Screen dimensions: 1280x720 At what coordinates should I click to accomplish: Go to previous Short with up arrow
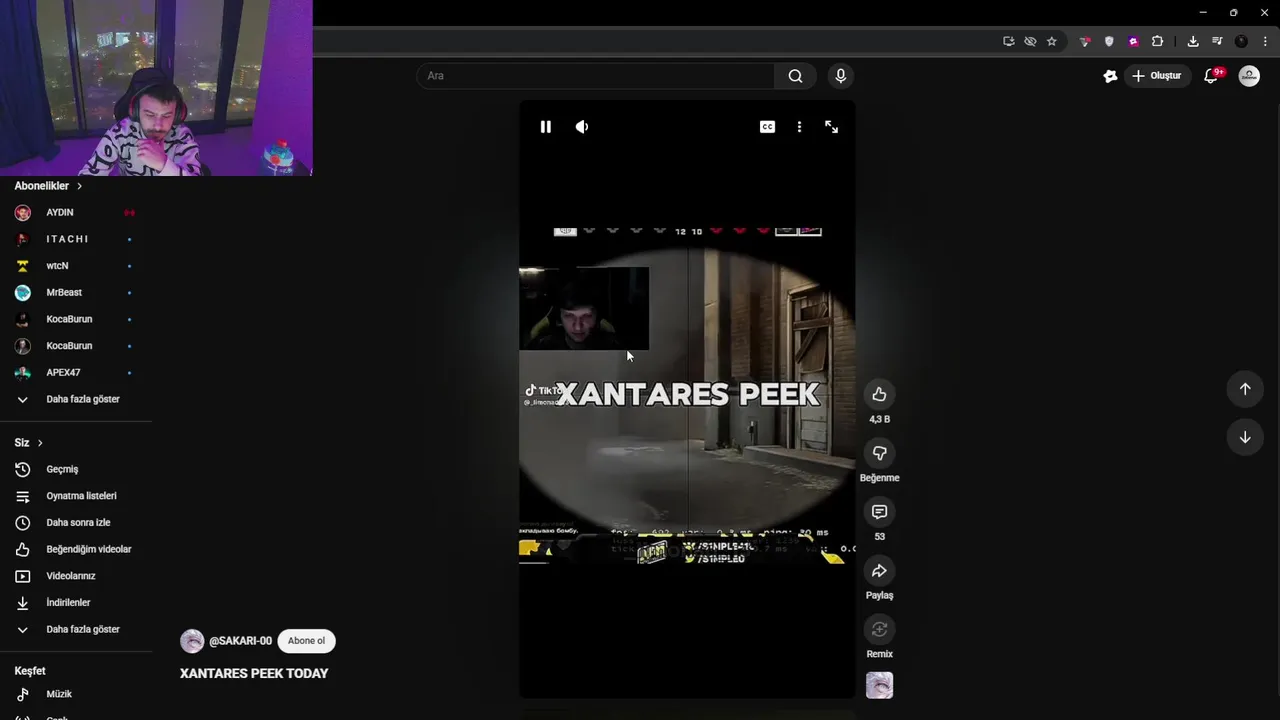1245,389
